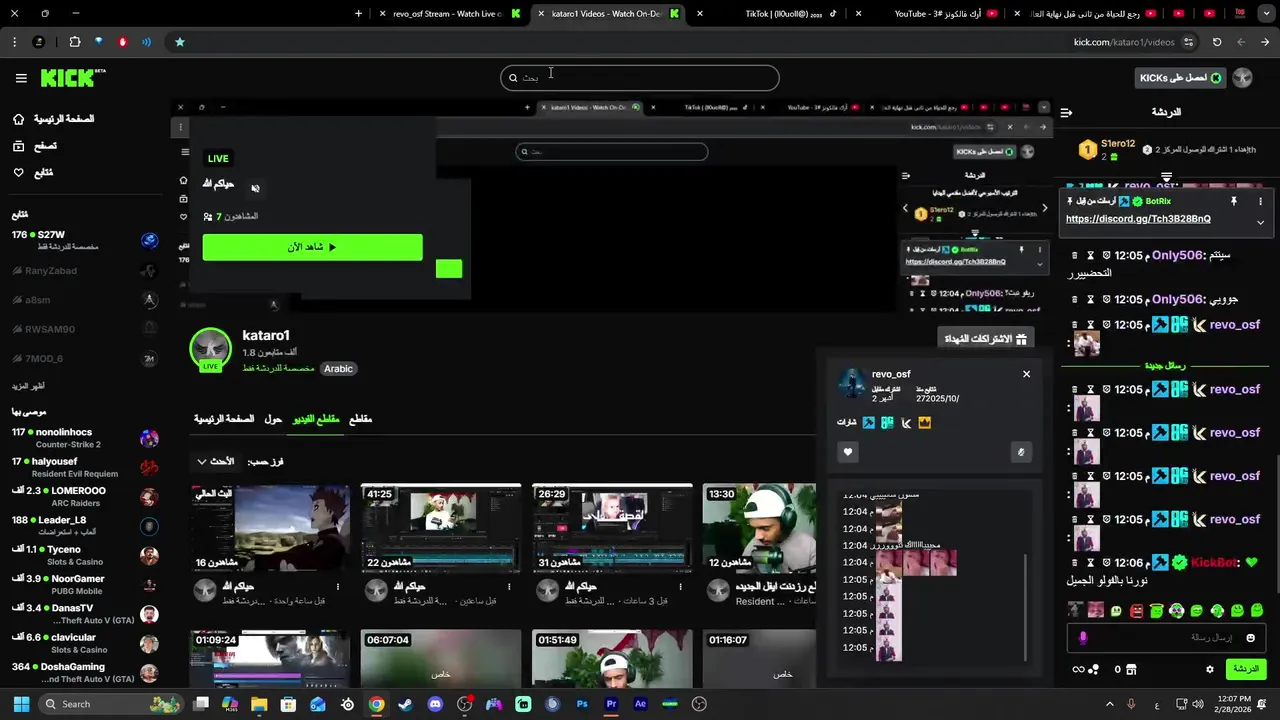Image resolution: width=1280 pixels, height=720 pixels.
Task: Open options menu for the live video card
Action: point(338,587)
